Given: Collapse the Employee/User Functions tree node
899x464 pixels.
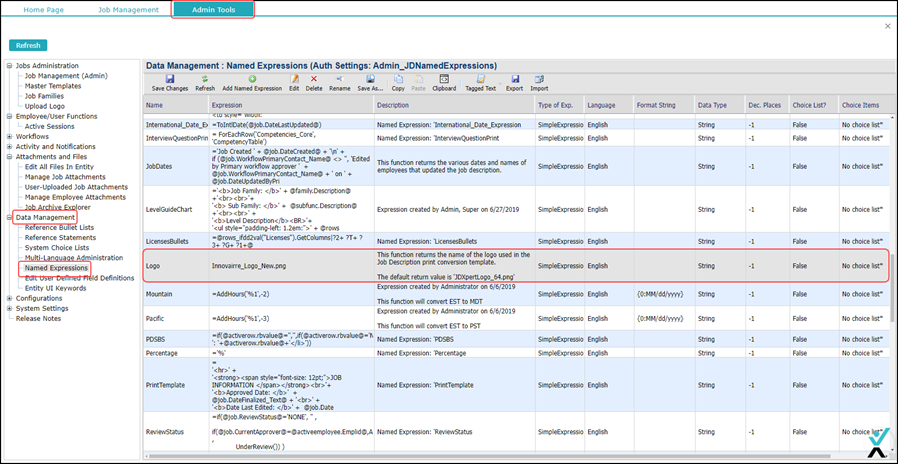Looking at the screenshot, I should [9, 116].
